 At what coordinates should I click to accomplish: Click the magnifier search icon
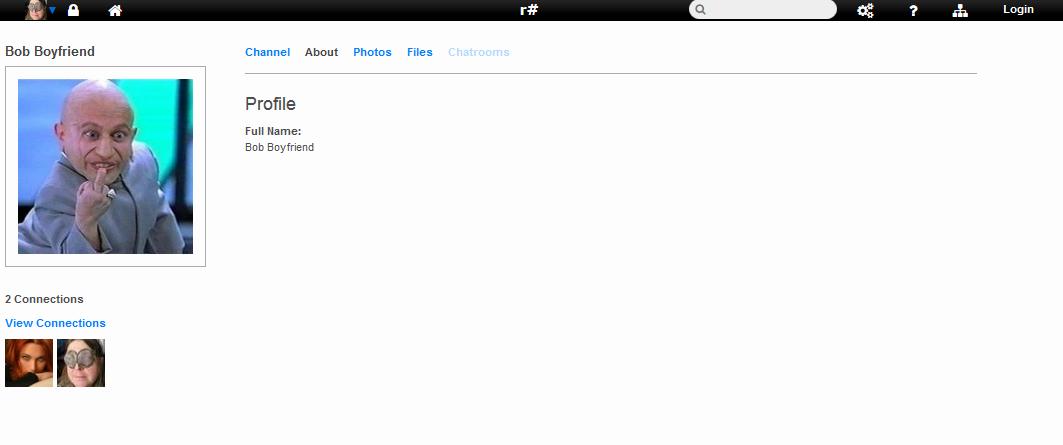click(701, 9)
